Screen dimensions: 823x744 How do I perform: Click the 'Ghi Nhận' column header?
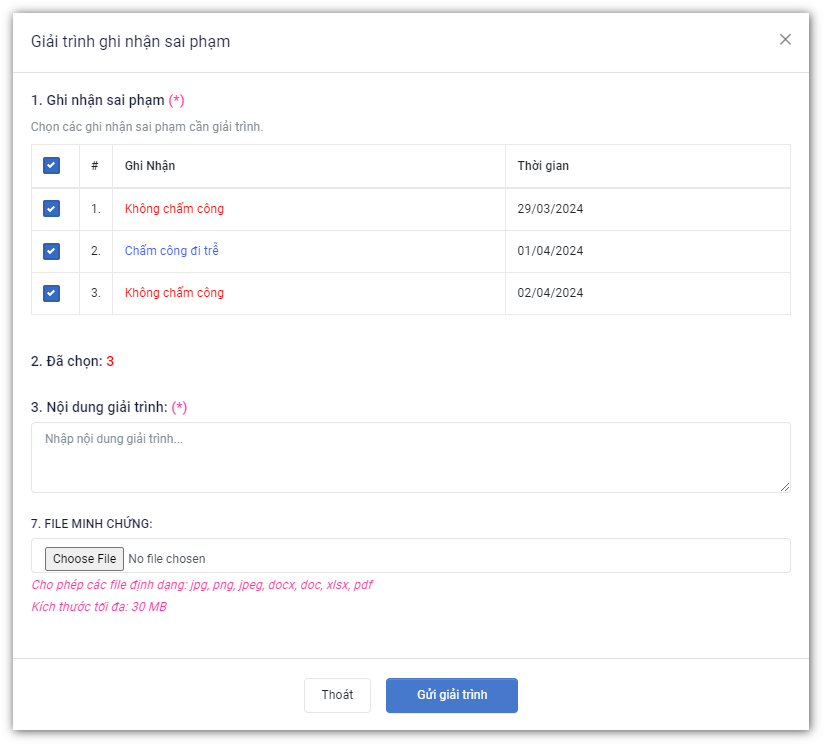[x=150, y=166]
